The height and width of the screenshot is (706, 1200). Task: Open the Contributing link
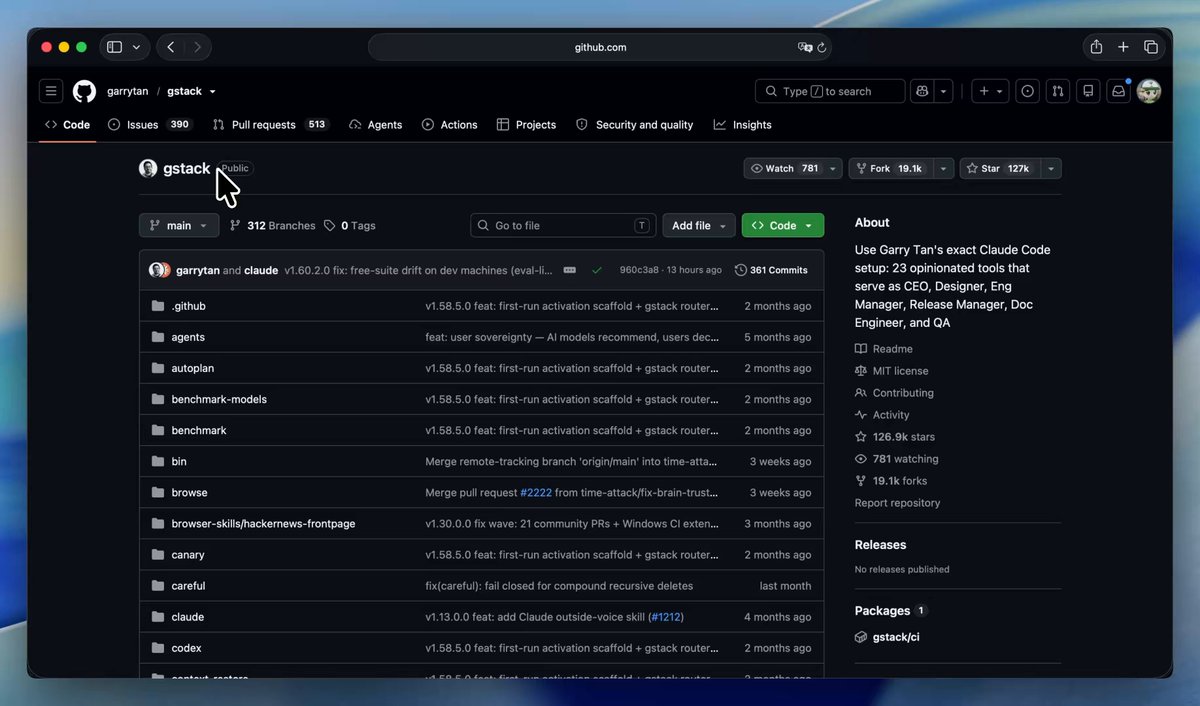tap(894, 393)
